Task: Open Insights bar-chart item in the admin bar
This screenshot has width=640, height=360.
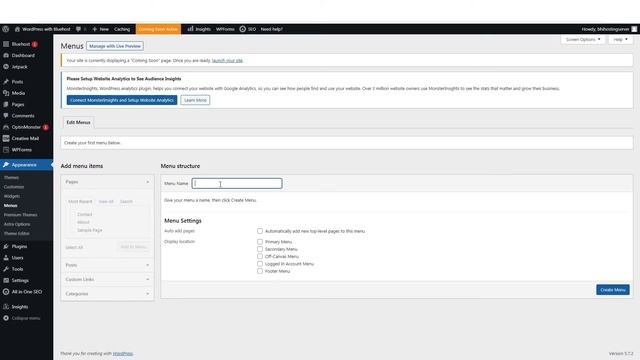Action: 199,29
